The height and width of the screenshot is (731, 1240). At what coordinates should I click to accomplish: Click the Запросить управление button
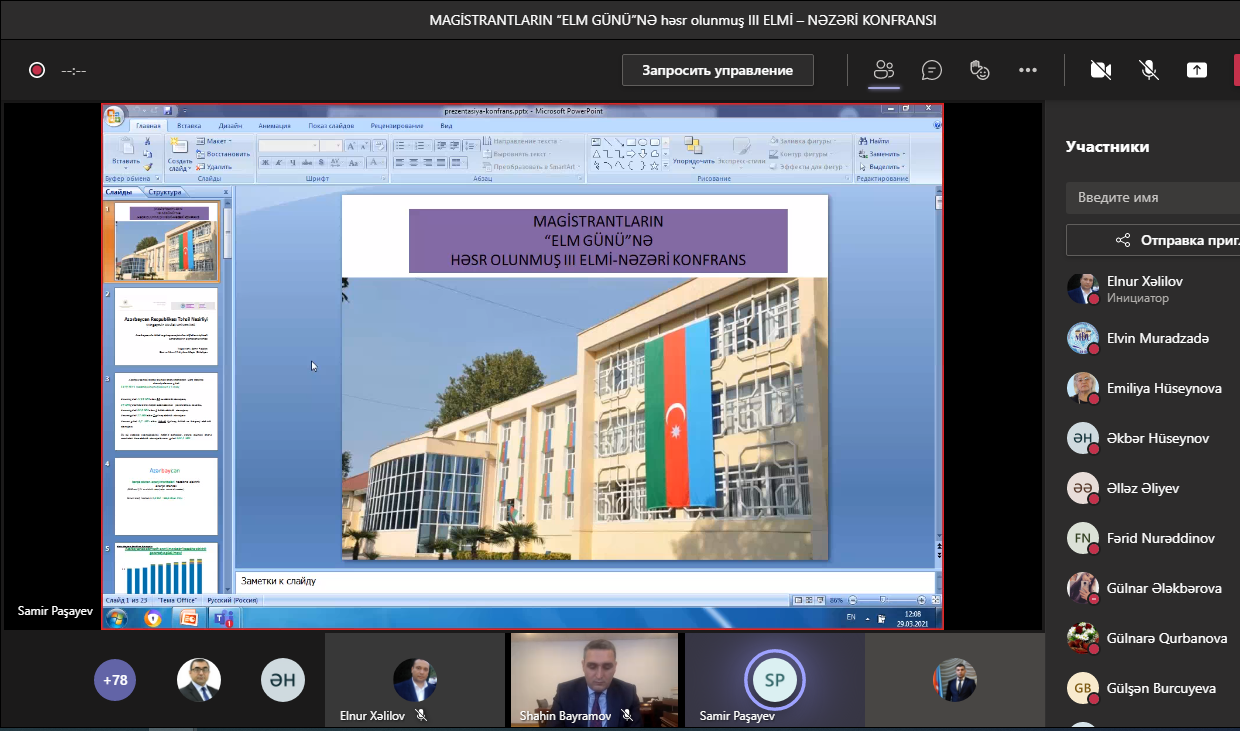[x=717, y=70]
